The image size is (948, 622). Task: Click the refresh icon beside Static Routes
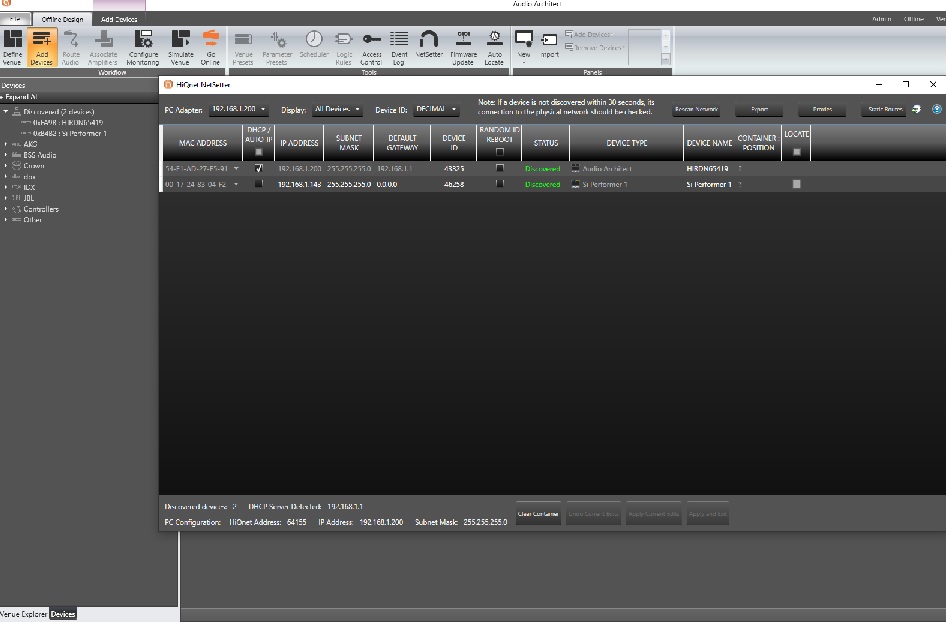(917, 109)
